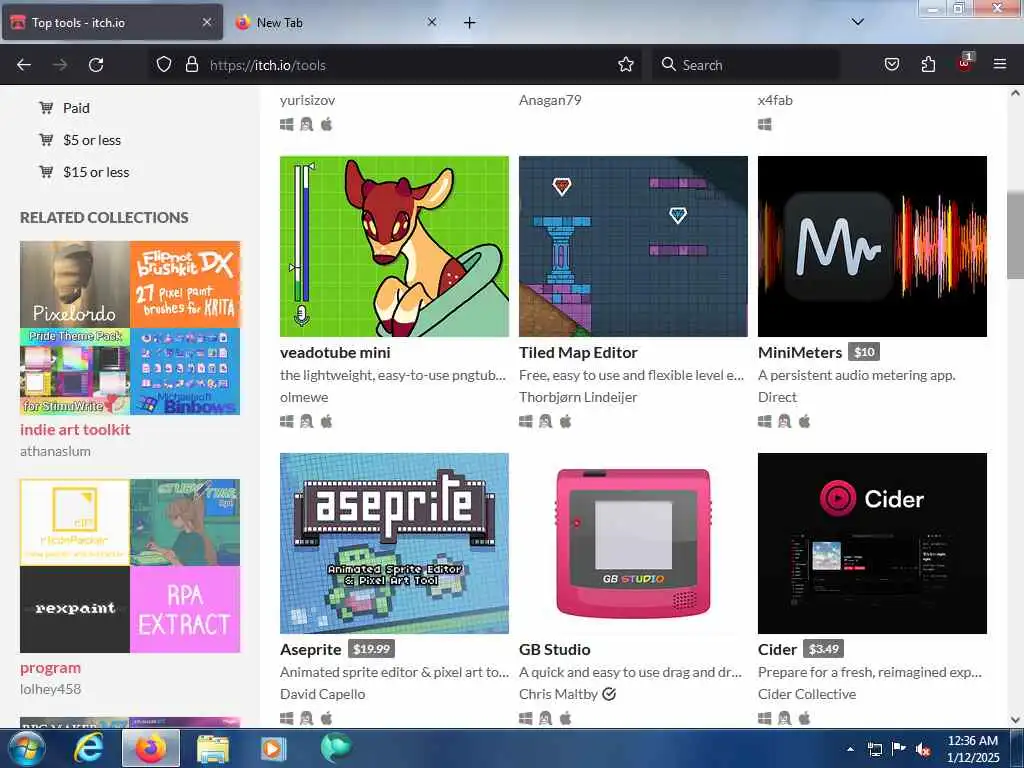The height and width of the screenshot is (768, 1024).
Task: Reload the page with the refresh icon
Action: [96, 65]
